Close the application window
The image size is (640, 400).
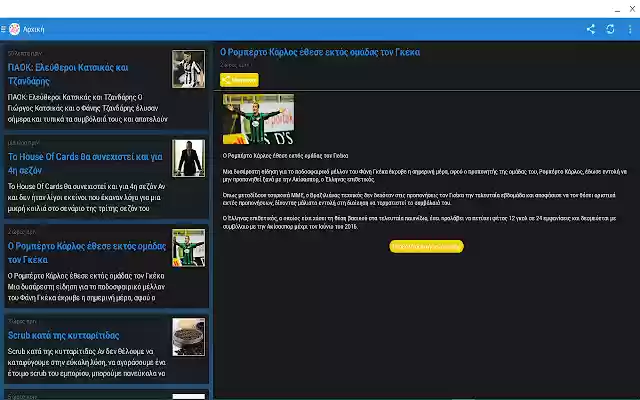pos(632,9)
